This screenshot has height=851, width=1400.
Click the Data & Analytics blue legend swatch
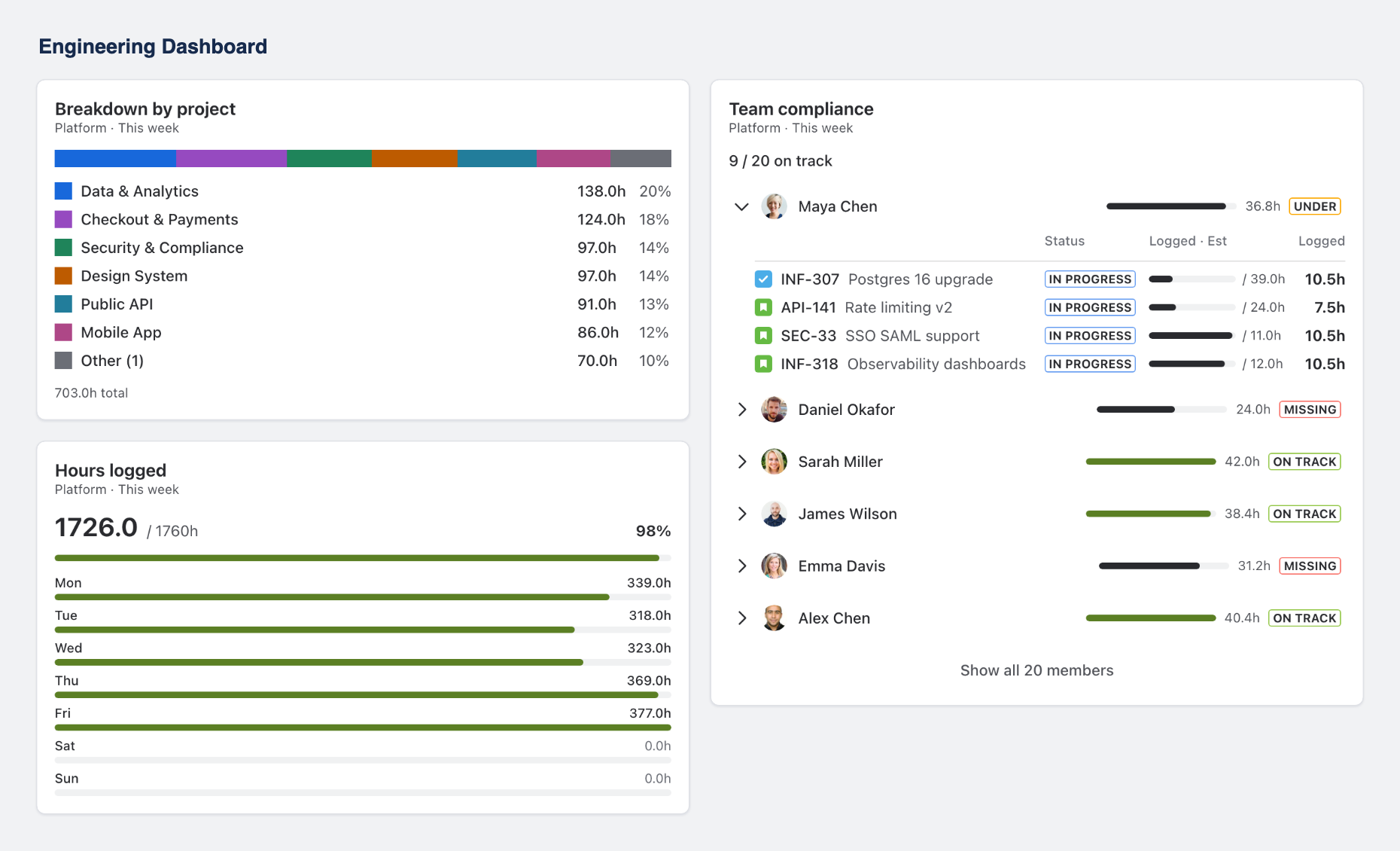pos(63,191)
